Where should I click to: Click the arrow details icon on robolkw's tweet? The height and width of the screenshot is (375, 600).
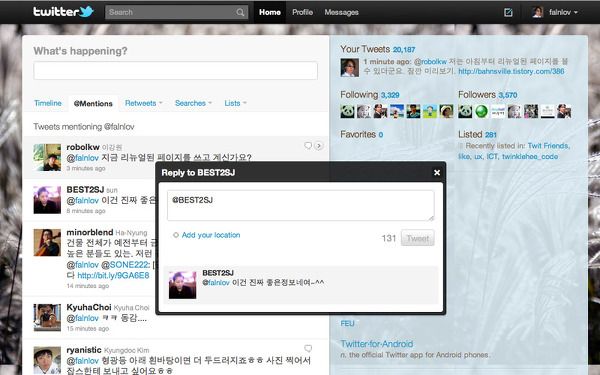pos(318,146)
